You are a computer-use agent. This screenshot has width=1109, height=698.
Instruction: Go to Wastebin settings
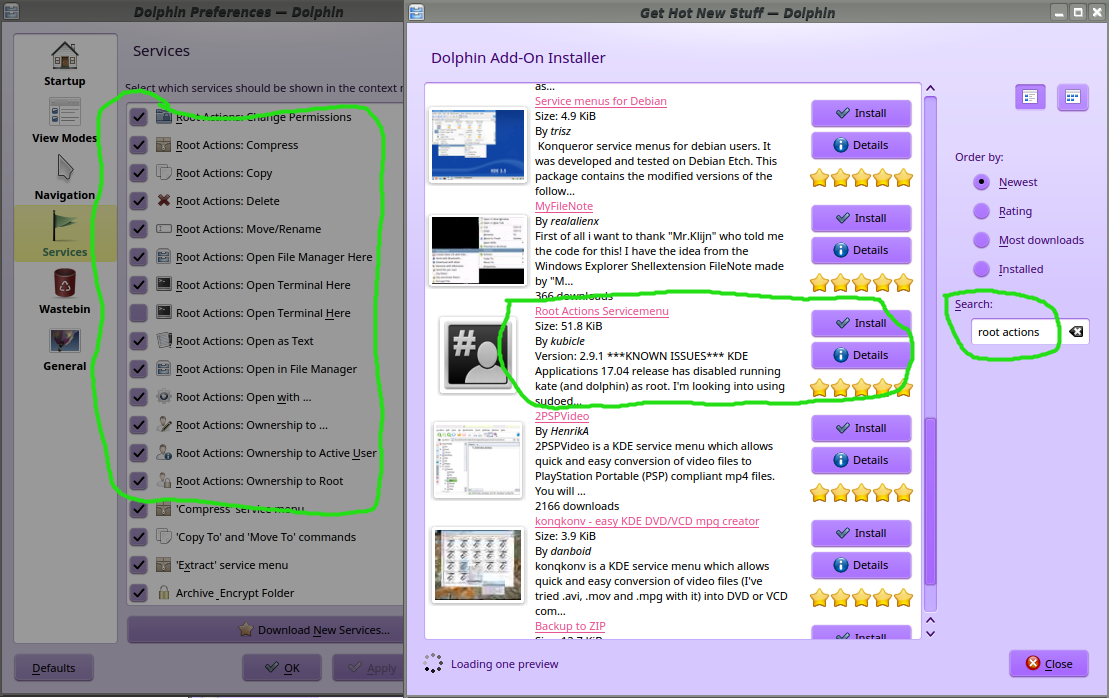(64, 291)
